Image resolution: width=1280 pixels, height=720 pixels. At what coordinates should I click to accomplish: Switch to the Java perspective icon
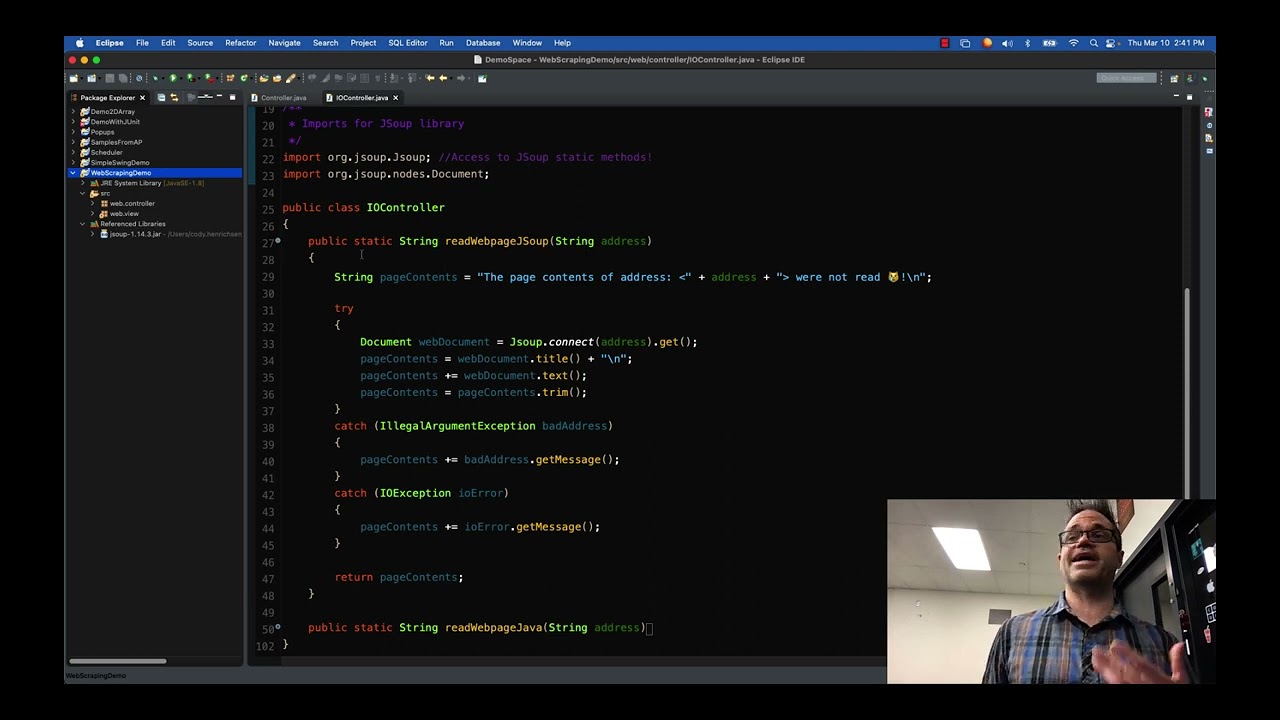click(x=1190, y=78)
